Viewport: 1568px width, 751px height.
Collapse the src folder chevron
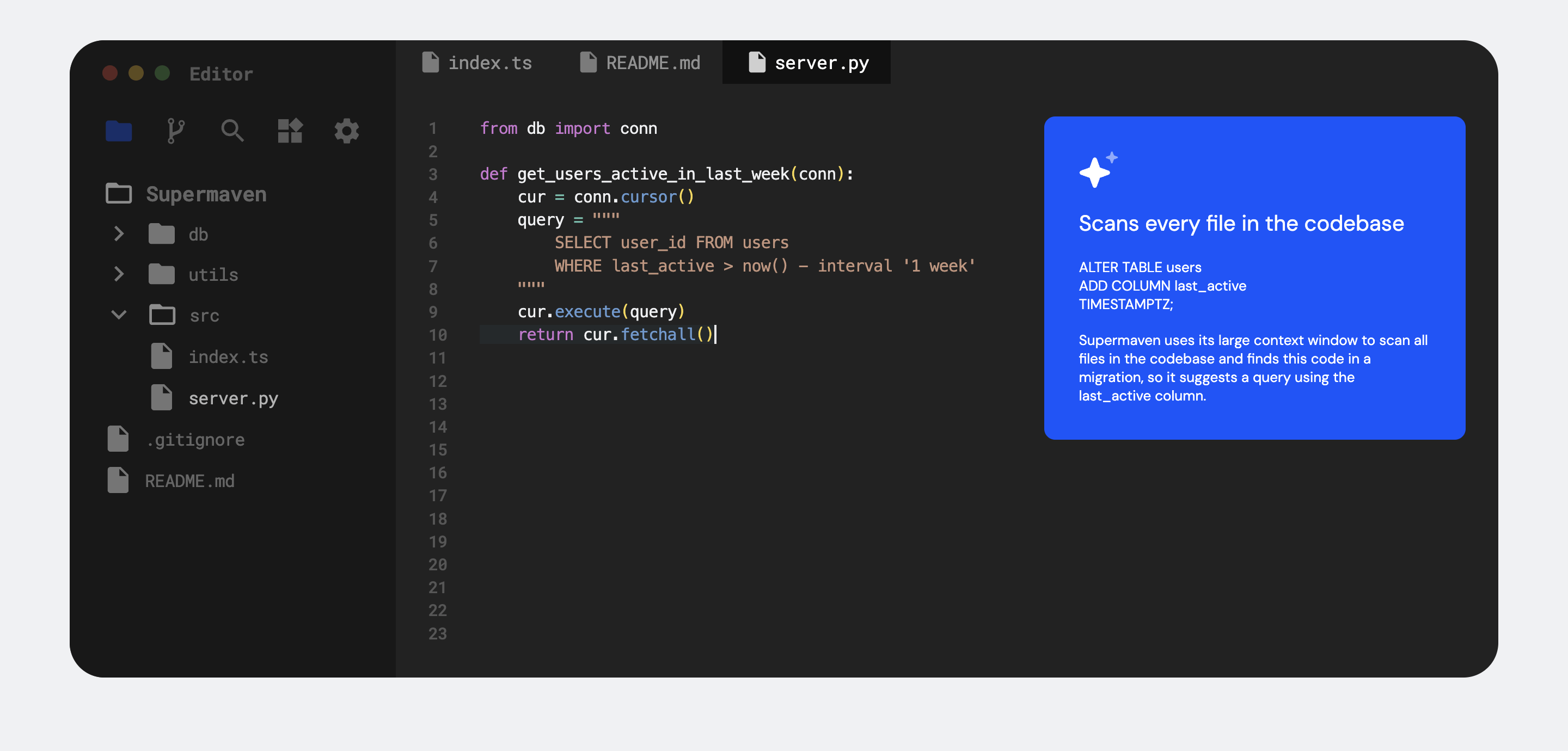119,315
